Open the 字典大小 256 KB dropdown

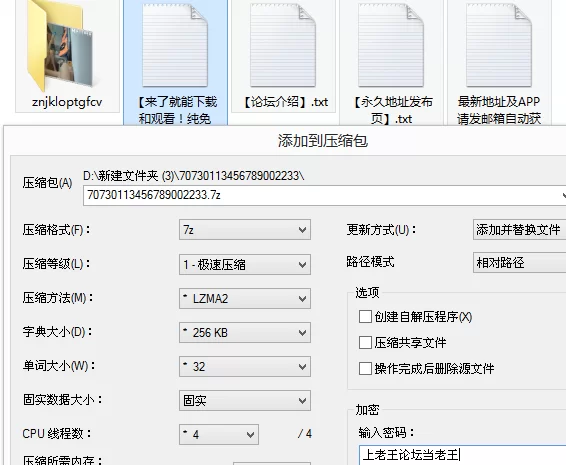[x=245, y=333]
